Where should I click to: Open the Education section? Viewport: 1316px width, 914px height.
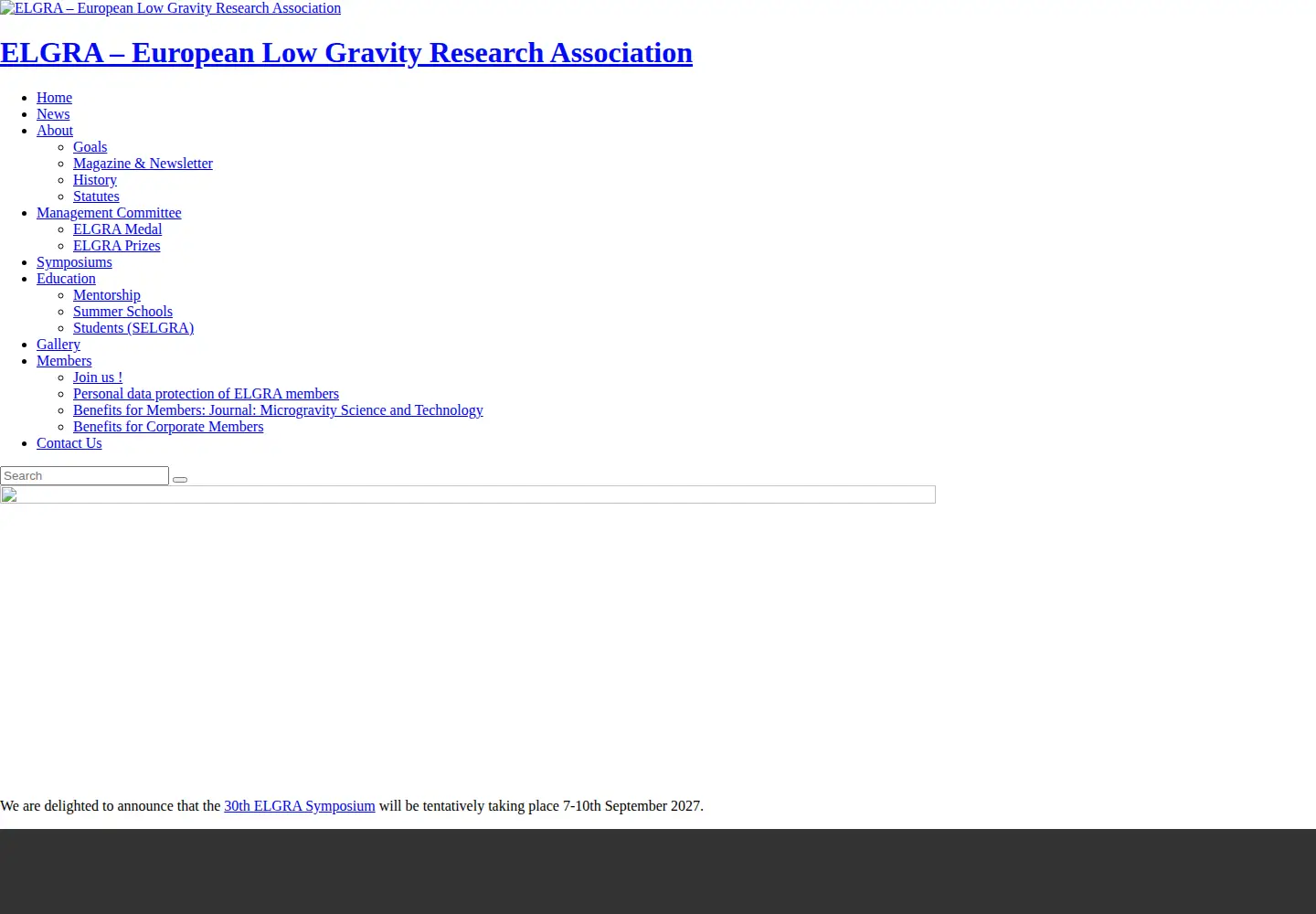click(x=66, y=279)
